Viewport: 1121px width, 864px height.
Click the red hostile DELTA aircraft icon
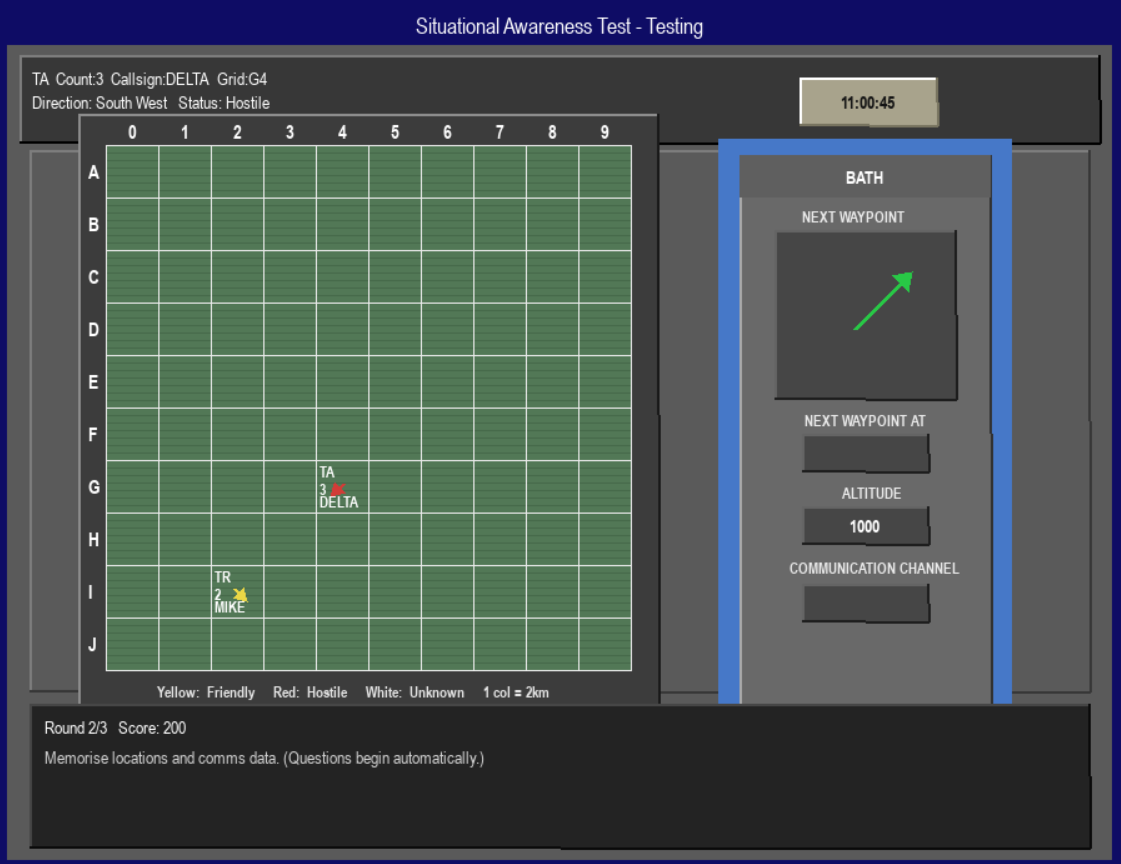(x=338, y=490)
